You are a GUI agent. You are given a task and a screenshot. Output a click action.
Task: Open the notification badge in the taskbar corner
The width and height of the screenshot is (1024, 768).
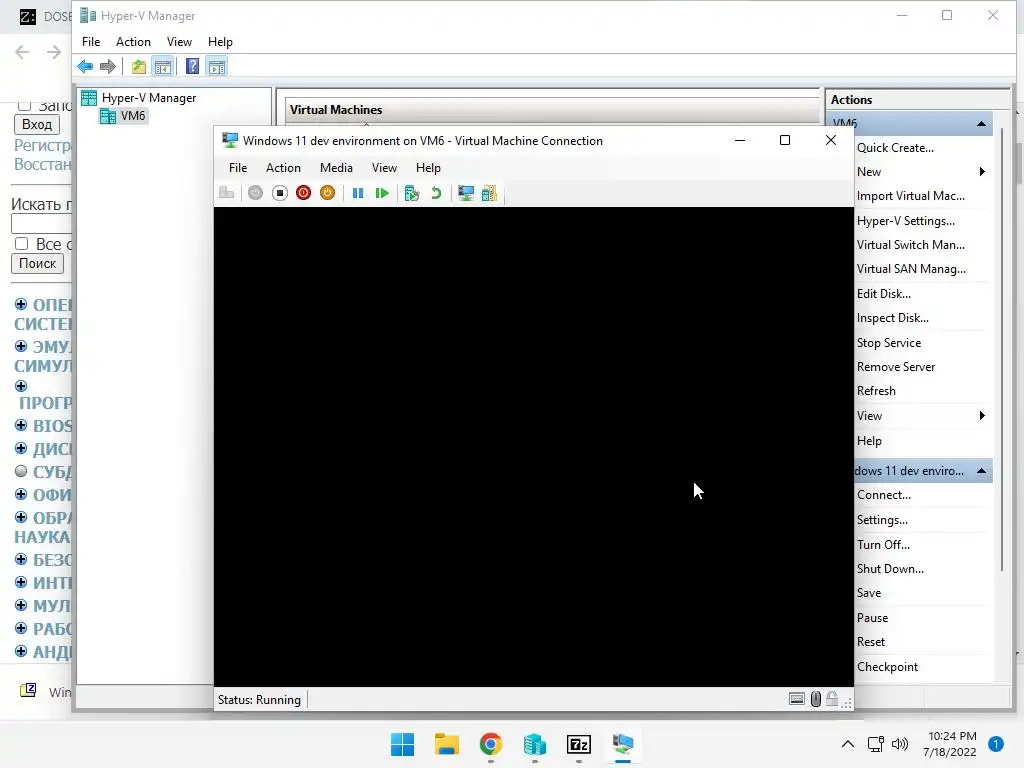click(x=996, y=744)
